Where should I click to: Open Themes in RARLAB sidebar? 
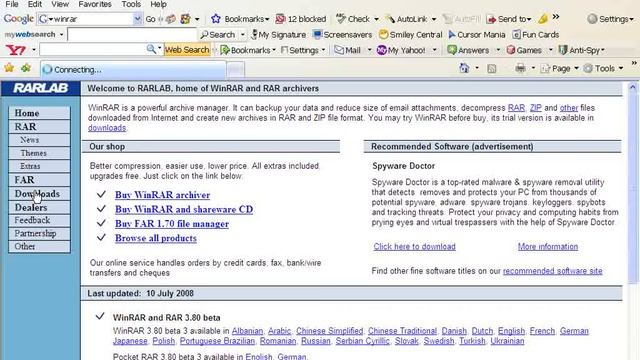[x=39, y=153]
